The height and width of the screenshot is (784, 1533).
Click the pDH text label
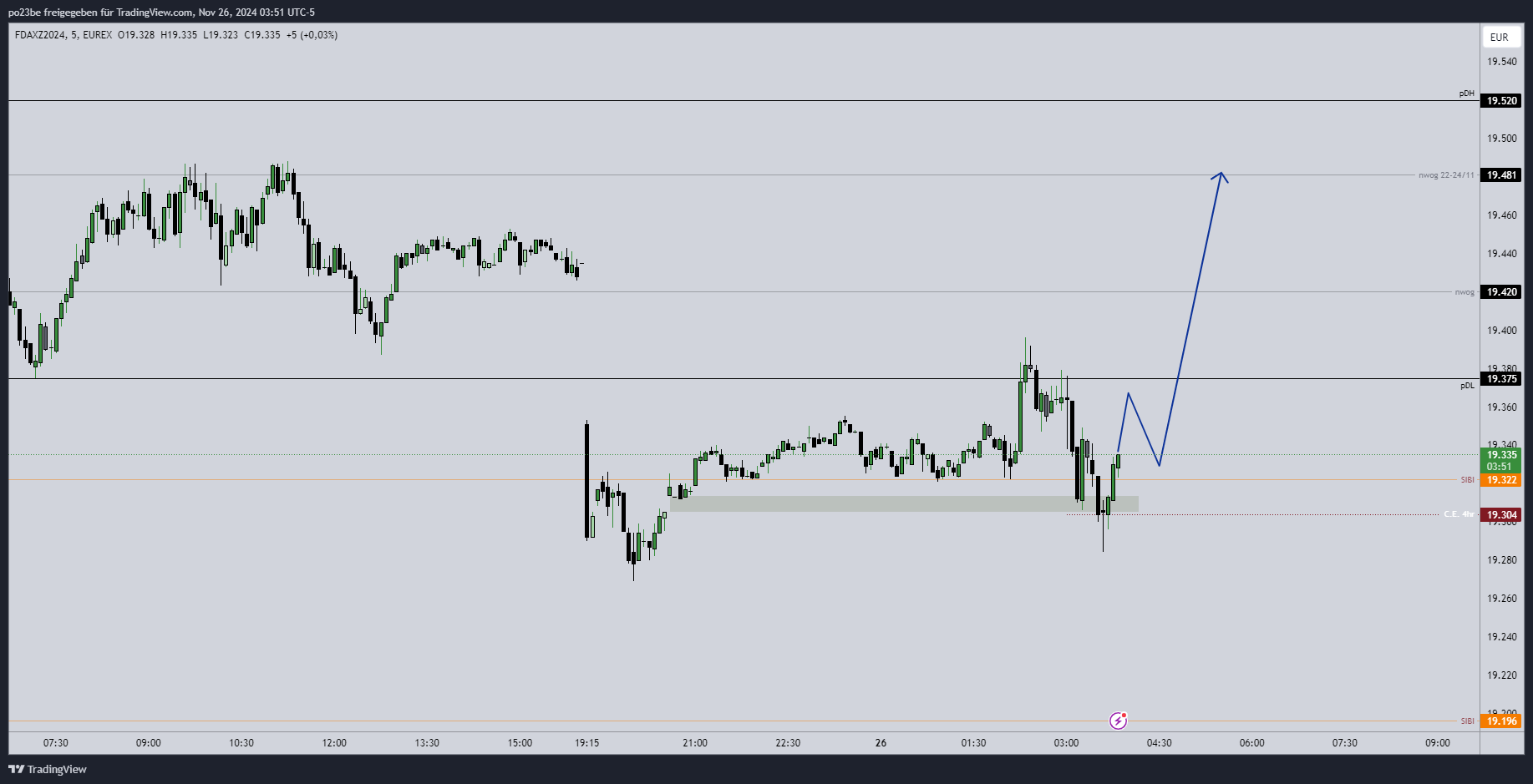pos(1466,94)
